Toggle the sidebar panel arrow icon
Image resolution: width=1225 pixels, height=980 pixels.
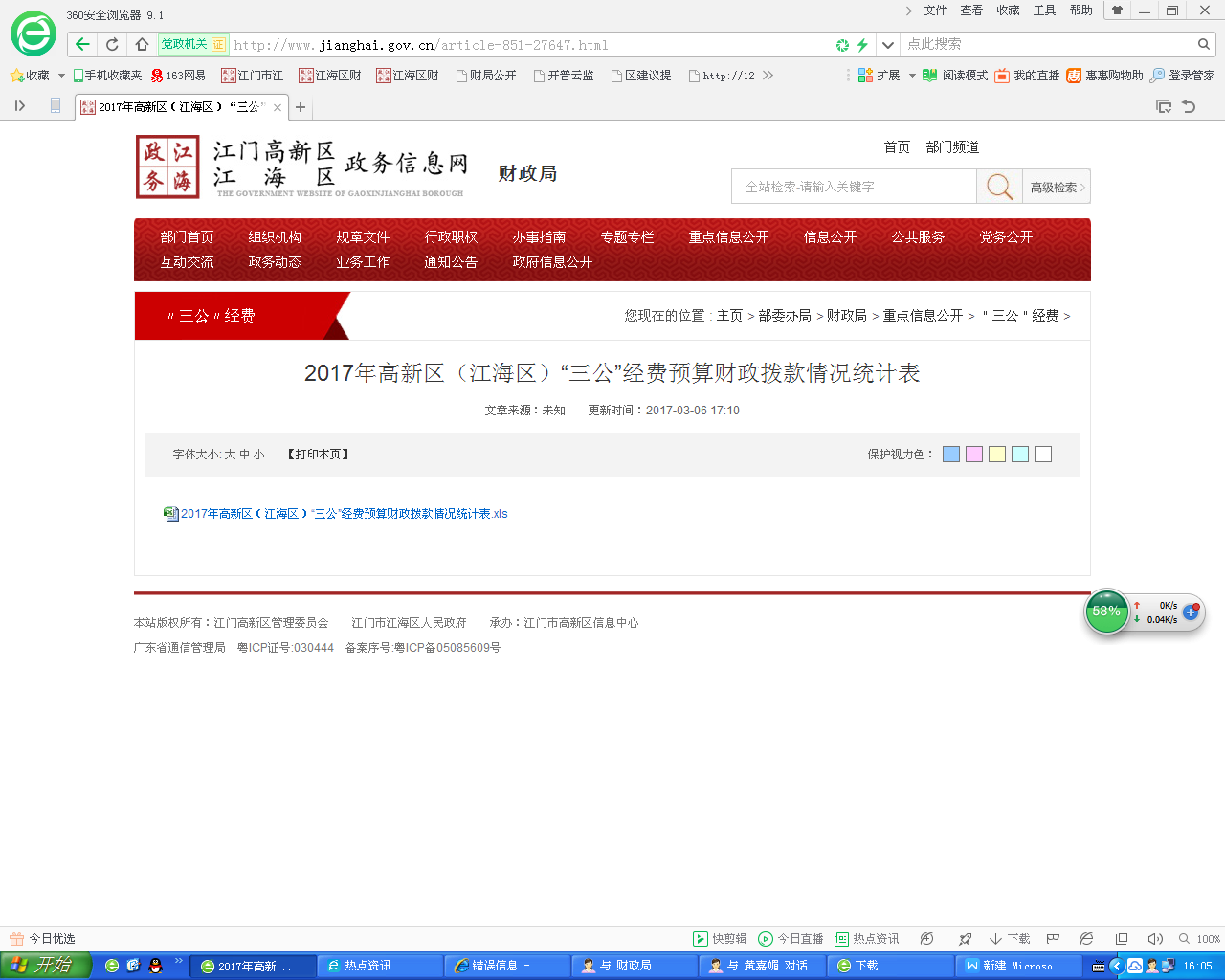click(x=20, y=106)
